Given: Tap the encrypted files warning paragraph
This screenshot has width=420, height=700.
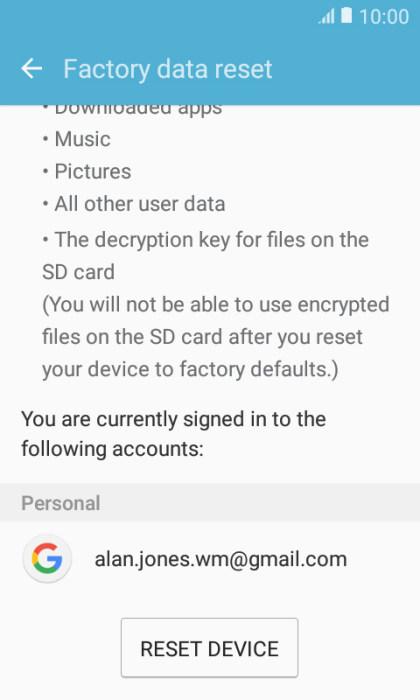Looking at the screenshot, I should (x=216, y=337).
